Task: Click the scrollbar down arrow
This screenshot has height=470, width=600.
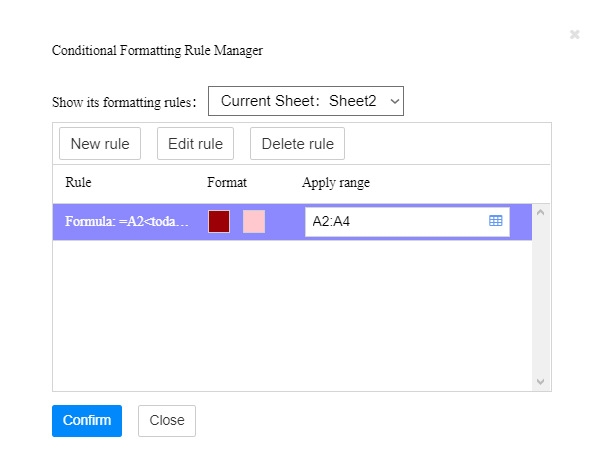Action: pyautogui.click(x=541, y=382)
